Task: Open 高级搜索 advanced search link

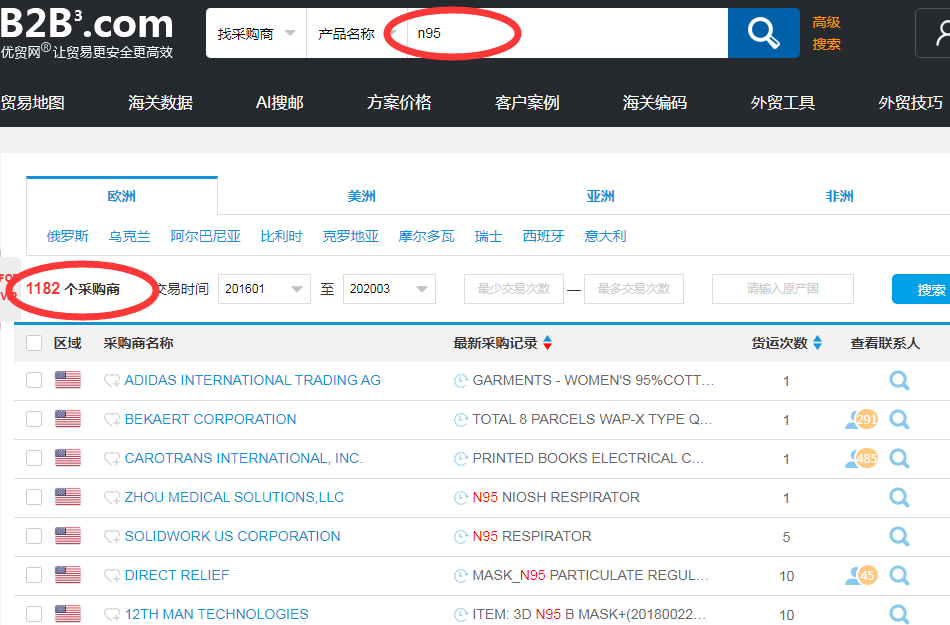Action: coord(826,33)
